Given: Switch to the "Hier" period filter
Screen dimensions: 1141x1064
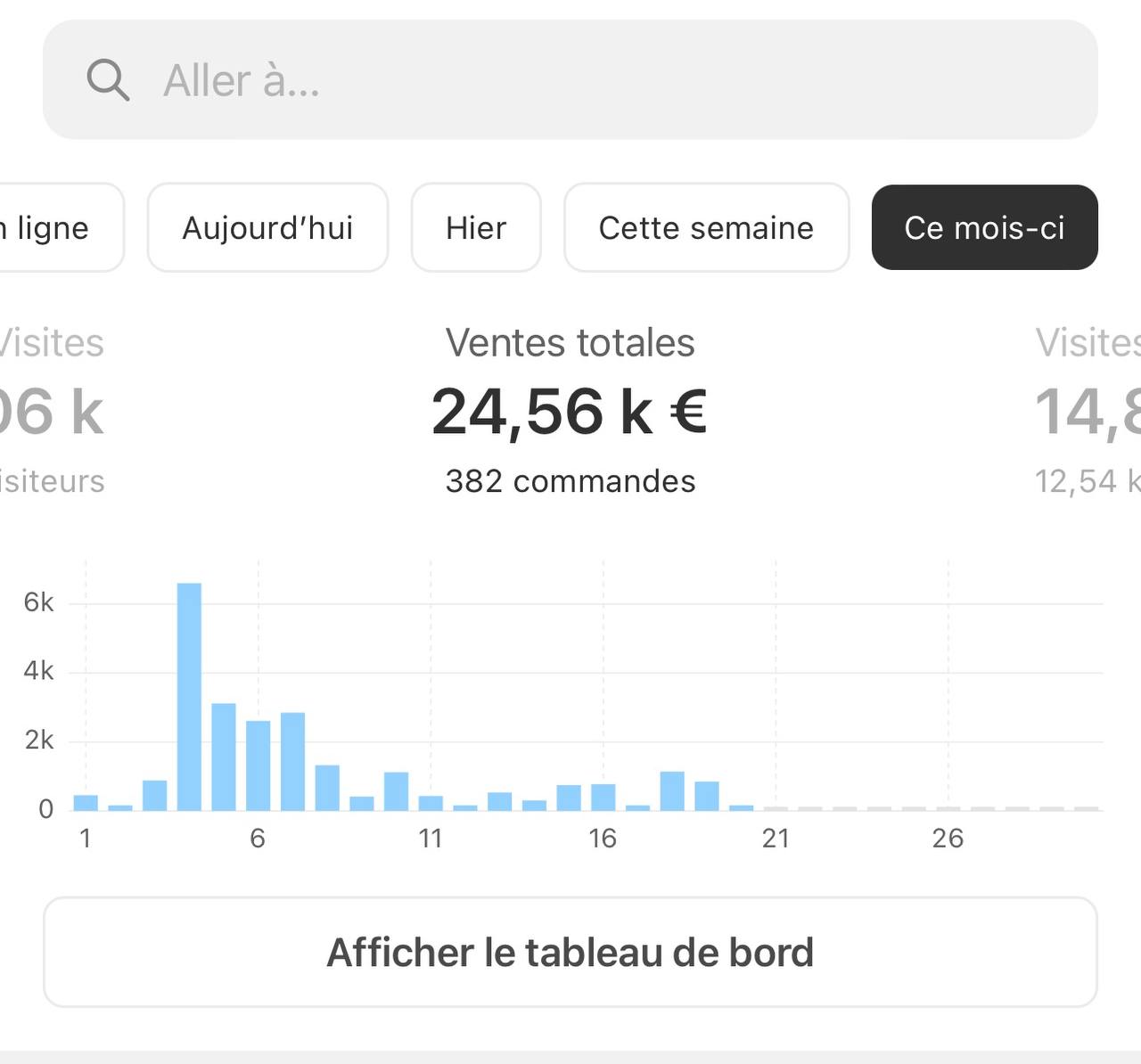Looking at the screenshot, I should 476,227.
